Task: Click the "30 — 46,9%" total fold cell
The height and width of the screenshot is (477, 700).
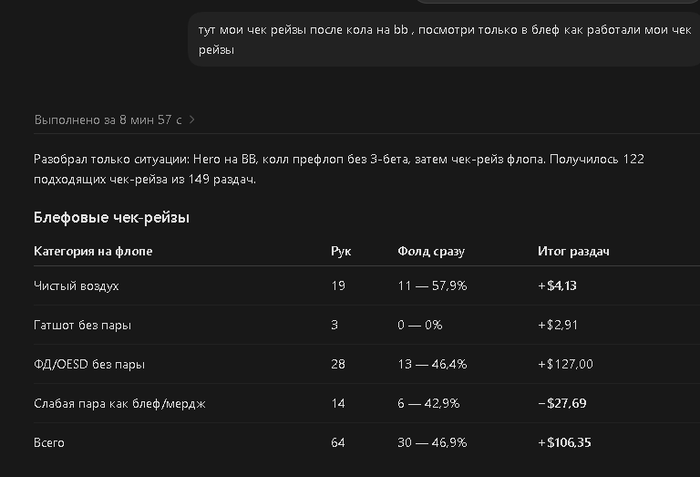Action: [x=432, y=443]
